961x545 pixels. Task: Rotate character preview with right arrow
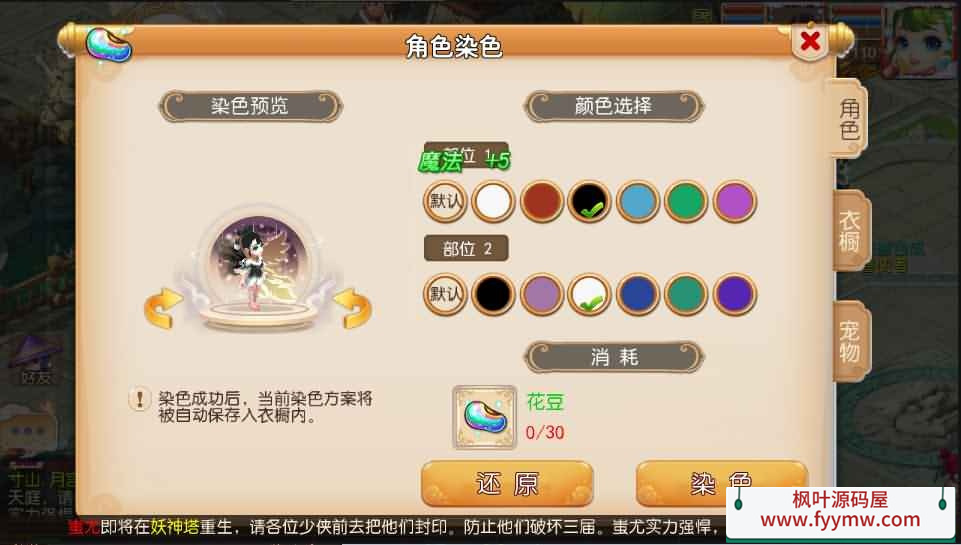coord(352,308)
